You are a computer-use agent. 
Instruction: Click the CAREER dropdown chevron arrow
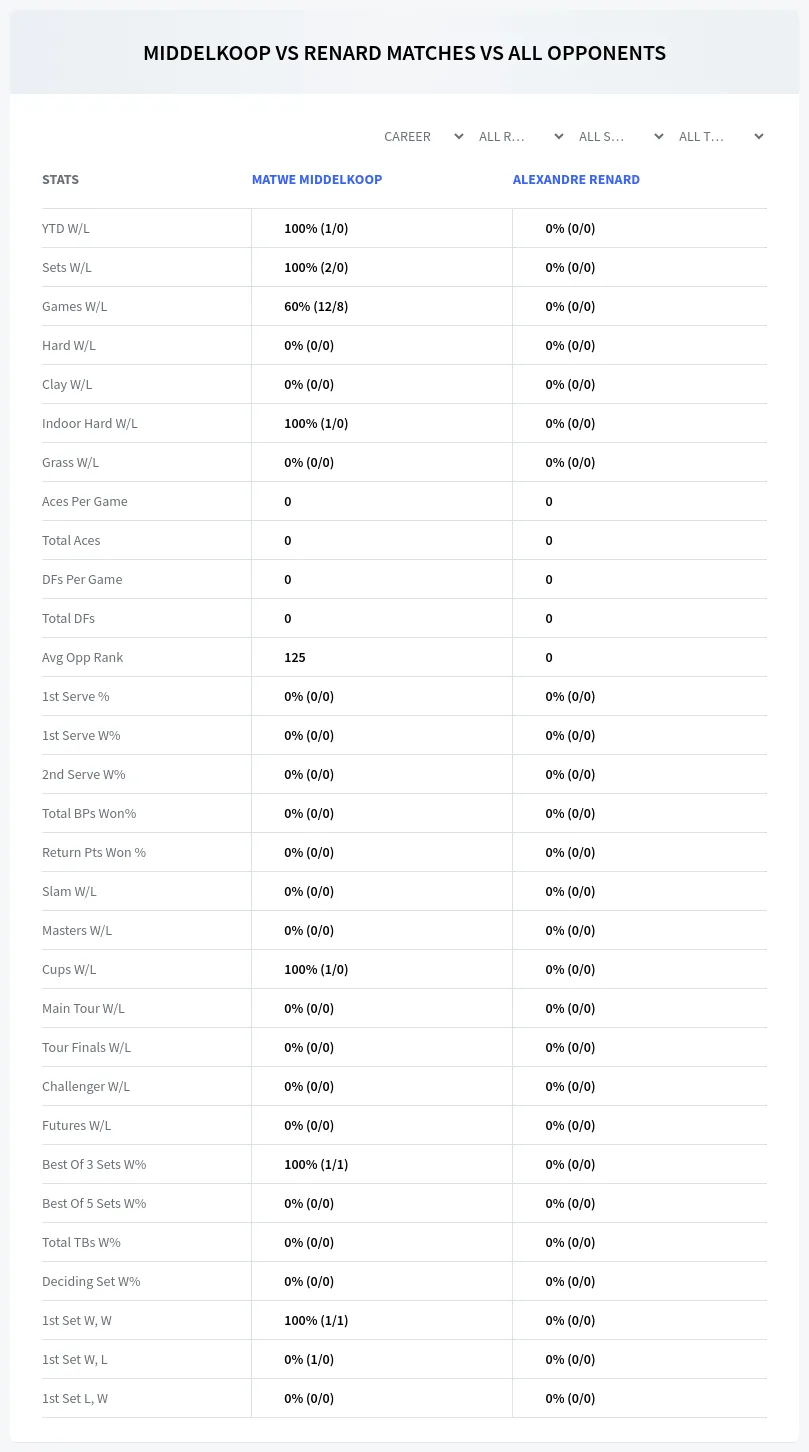coord(458,136)
